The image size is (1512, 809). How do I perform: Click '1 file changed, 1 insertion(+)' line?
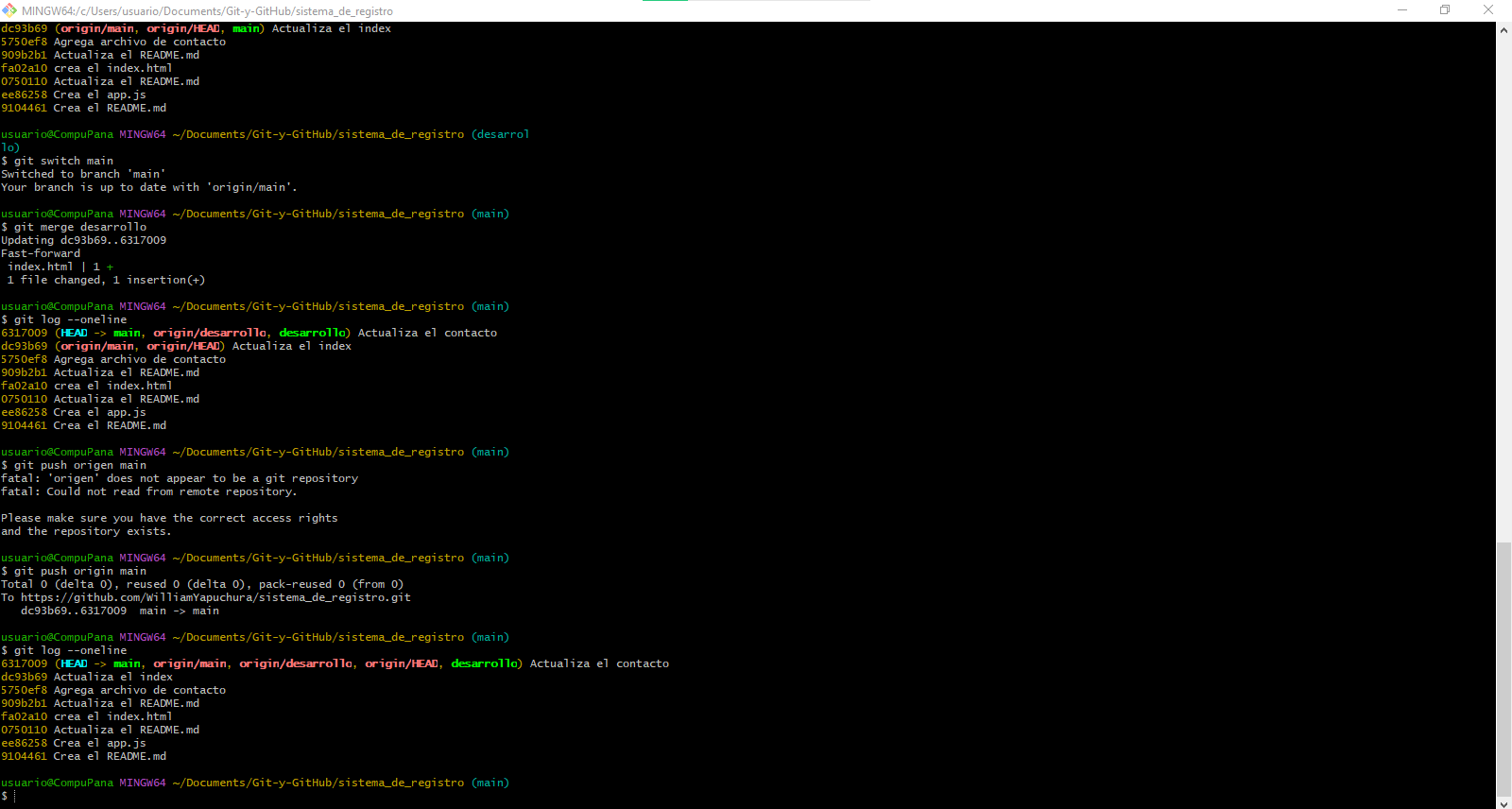point(106,280)
